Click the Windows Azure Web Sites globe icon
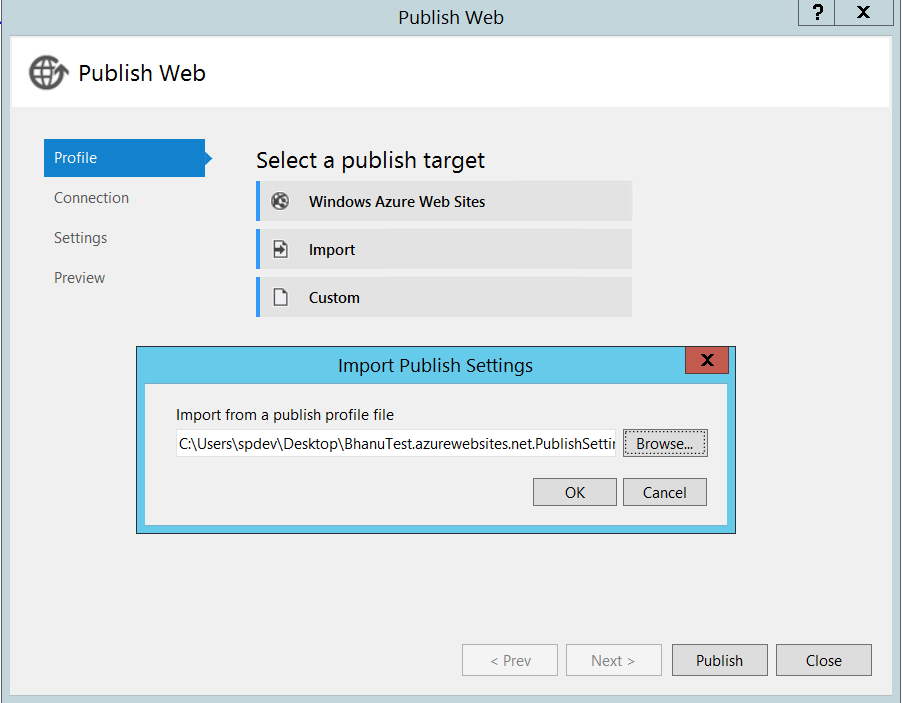The image size is (902, 703). pos(280,201)
